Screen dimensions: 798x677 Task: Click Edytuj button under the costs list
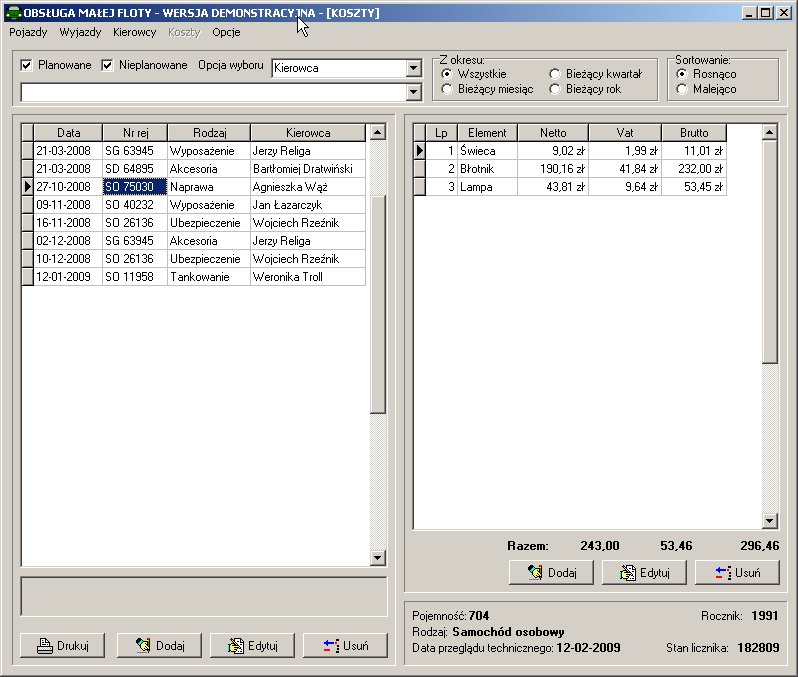pos(252,646)
